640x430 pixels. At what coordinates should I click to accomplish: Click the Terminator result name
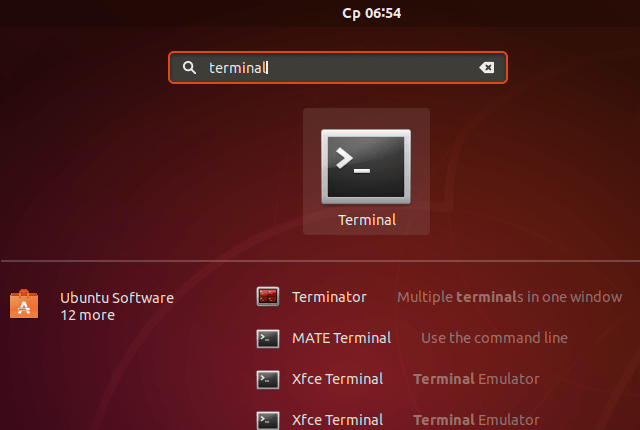pyautogui.click(x=329, y=297)
